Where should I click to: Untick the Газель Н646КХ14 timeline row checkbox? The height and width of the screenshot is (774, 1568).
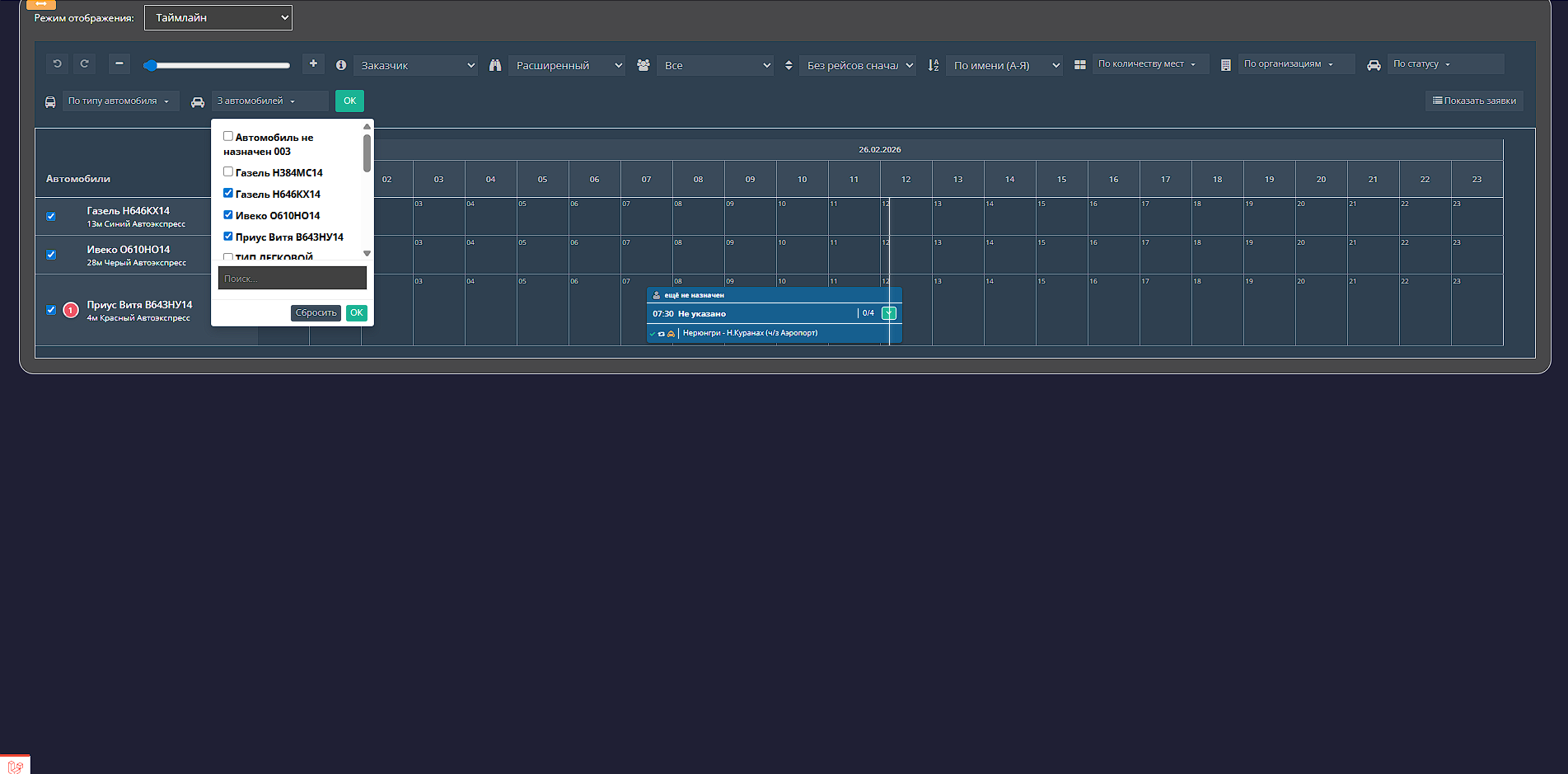pyautogui.click(x=51, y=217)
